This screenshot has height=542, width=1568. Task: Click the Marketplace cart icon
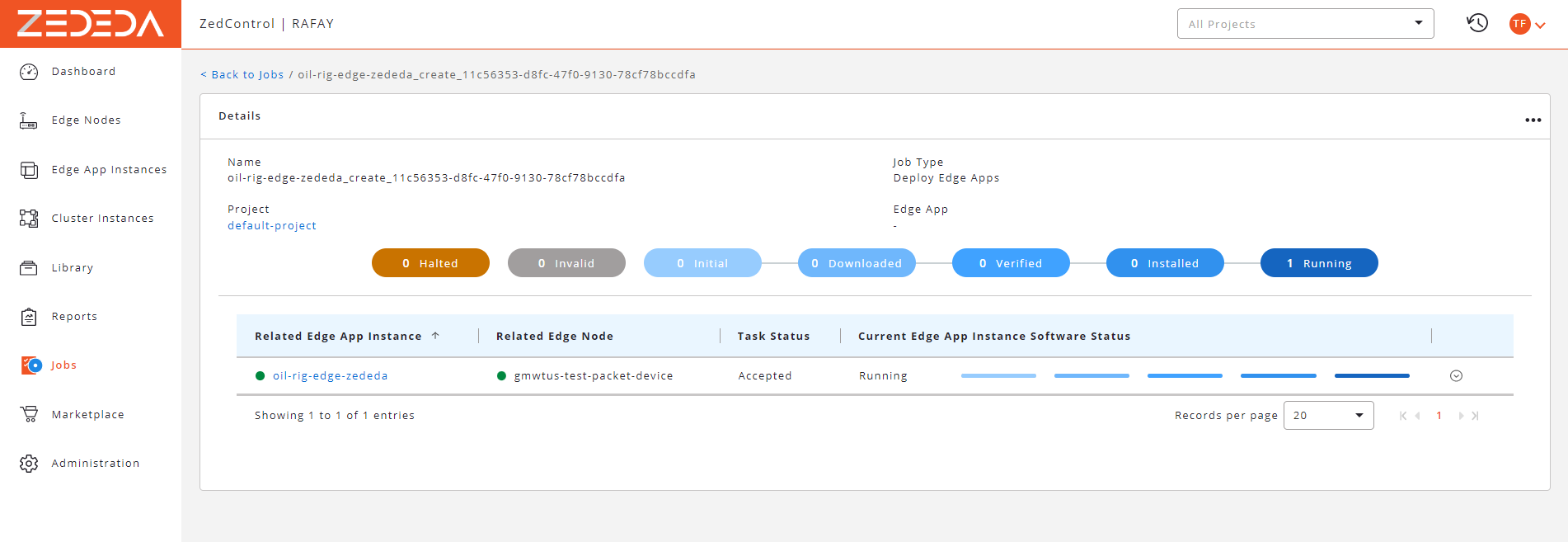[x=29, y=414]
